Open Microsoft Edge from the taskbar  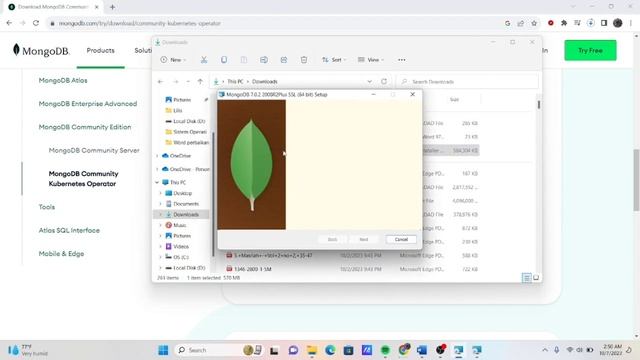[x=330, y=350]
